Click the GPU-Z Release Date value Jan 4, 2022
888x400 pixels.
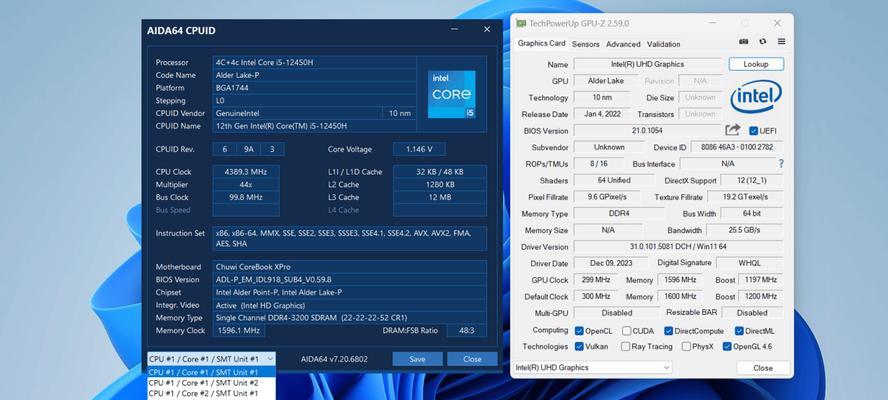pos(602,113)
